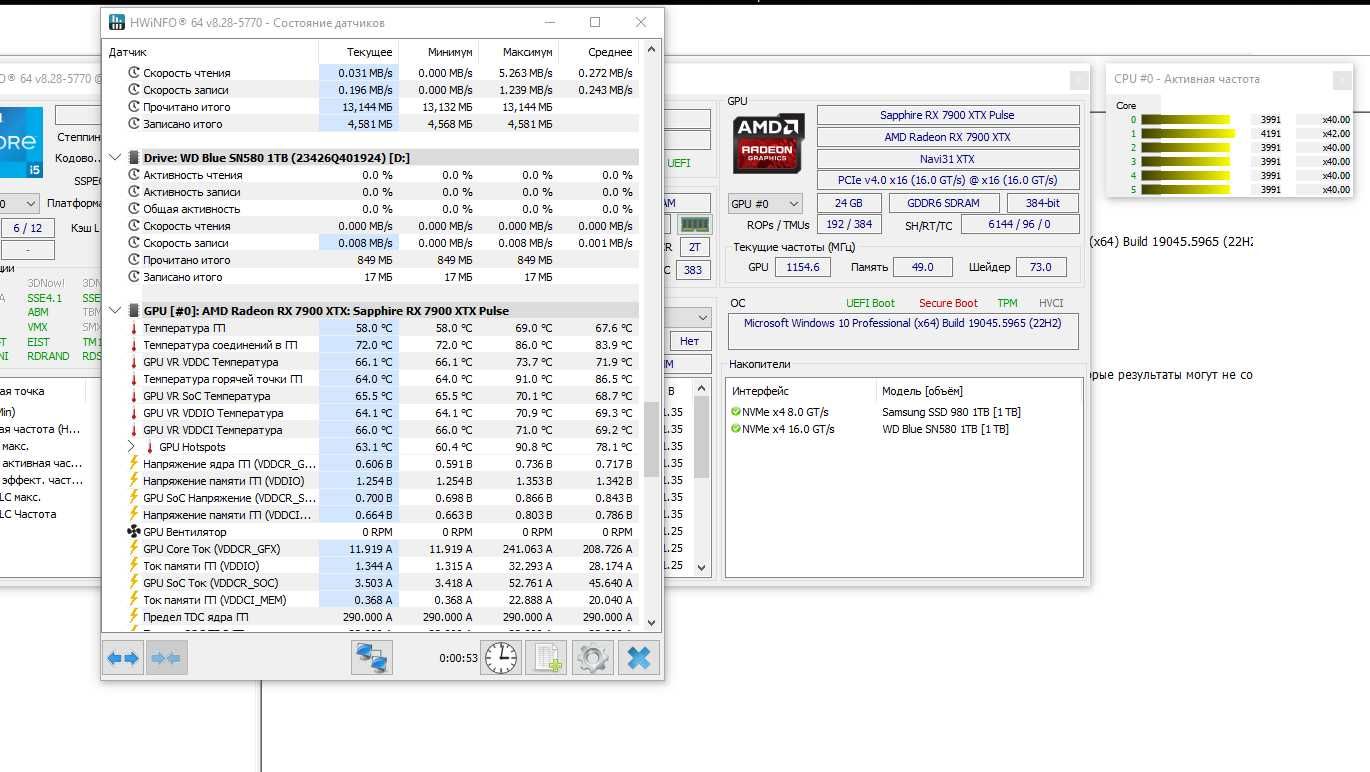The height and width of the screenshot is (772, 1370).
Task: Click the blue X close sensors icon
Action: click(x=638, y=658)
